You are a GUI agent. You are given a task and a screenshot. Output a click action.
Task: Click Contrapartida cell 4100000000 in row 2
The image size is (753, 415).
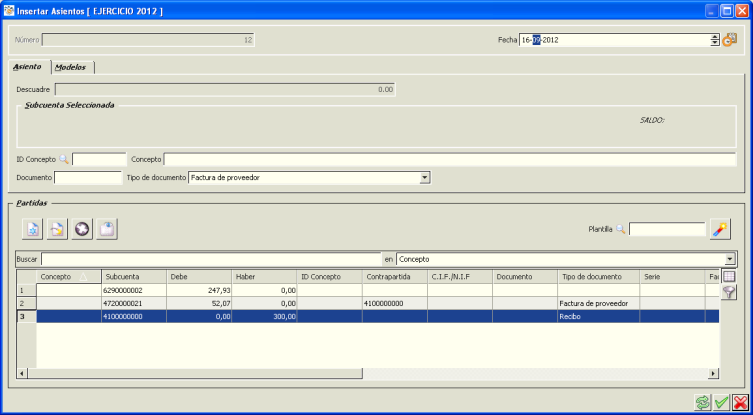395,303
